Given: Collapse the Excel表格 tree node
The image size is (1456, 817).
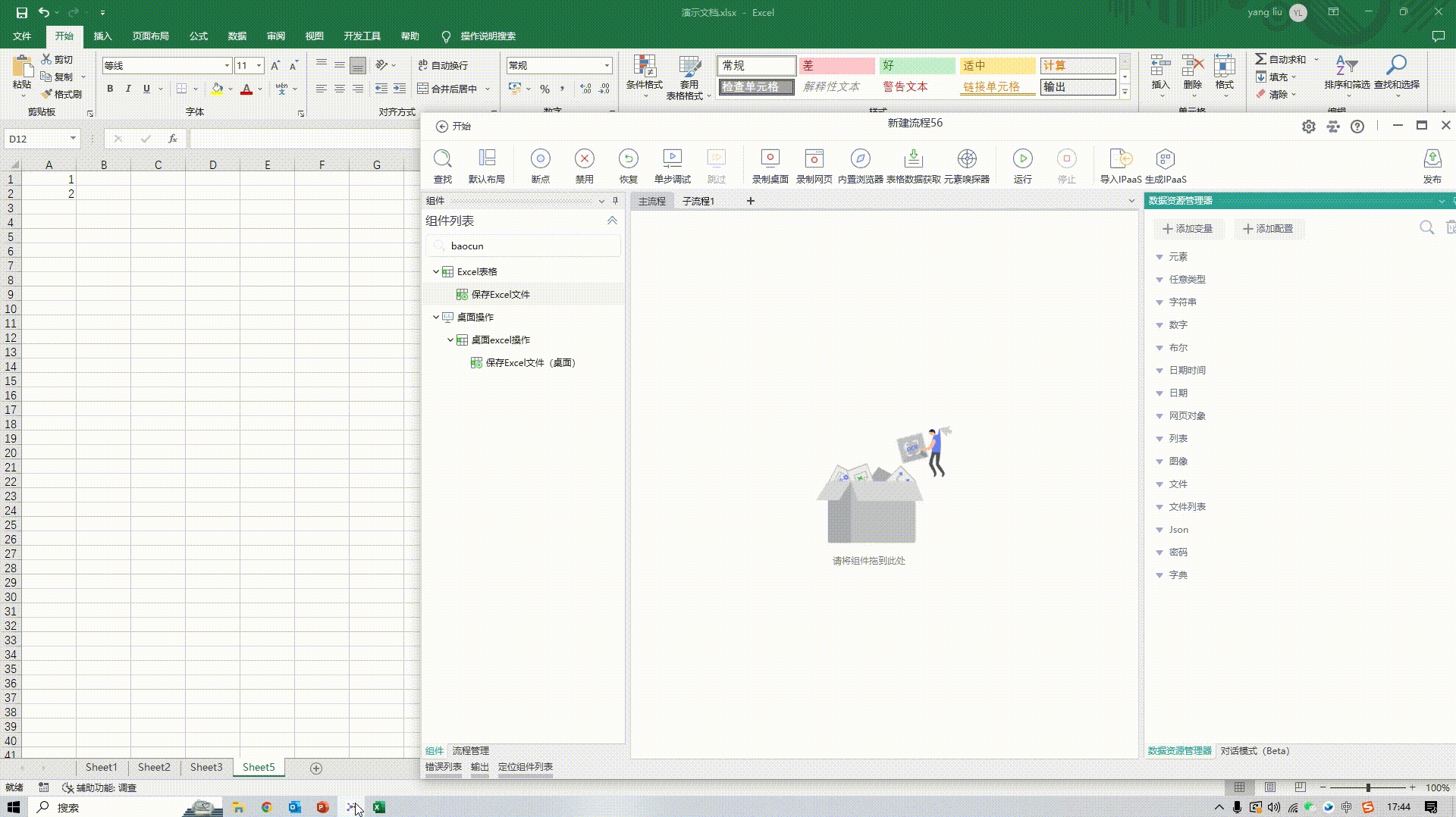Looking at the screenshot, I should [x=436, y=271].
